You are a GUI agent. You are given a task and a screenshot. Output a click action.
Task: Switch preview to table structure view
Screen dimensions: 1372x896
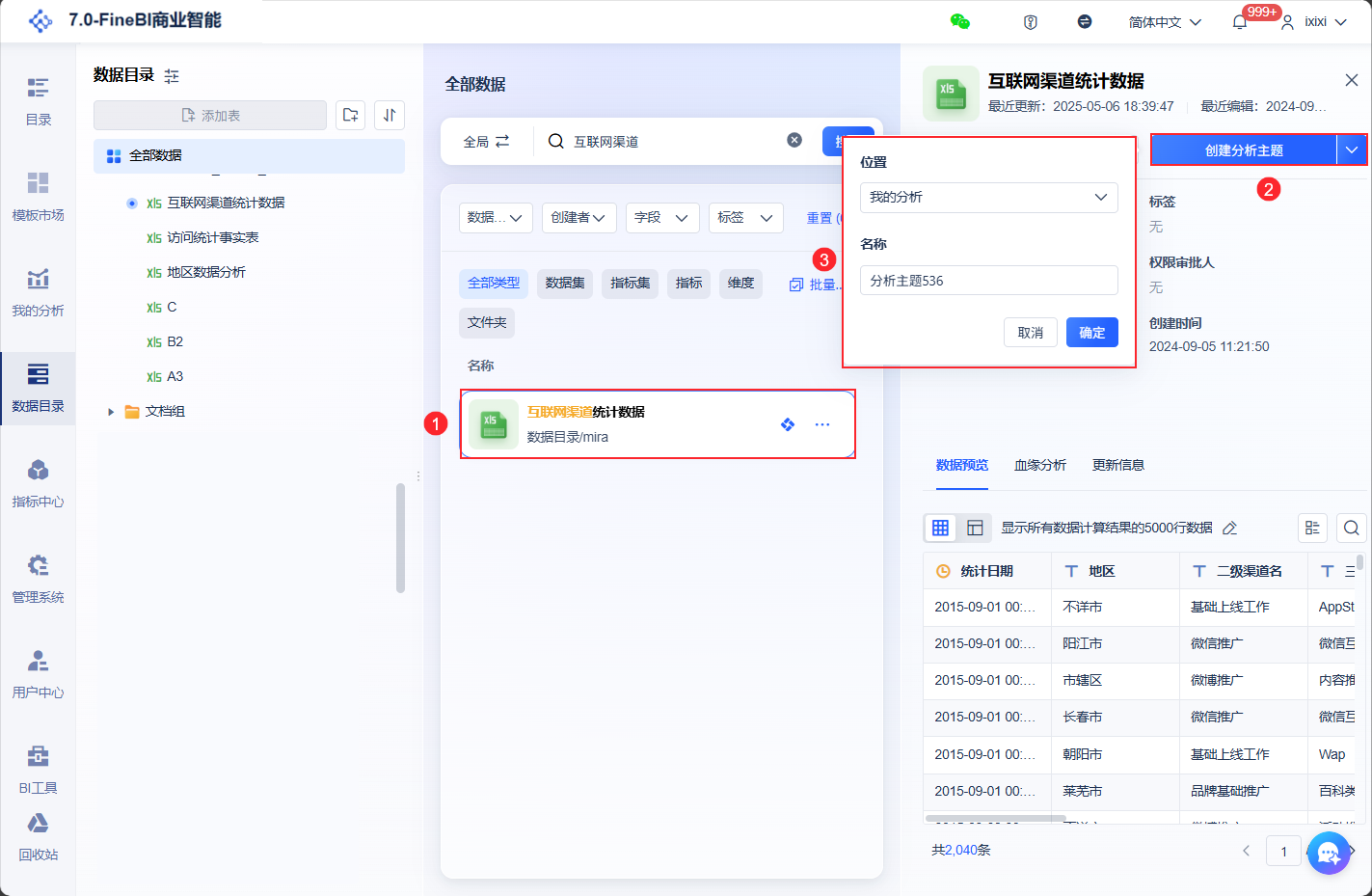(x=975, y=528)
